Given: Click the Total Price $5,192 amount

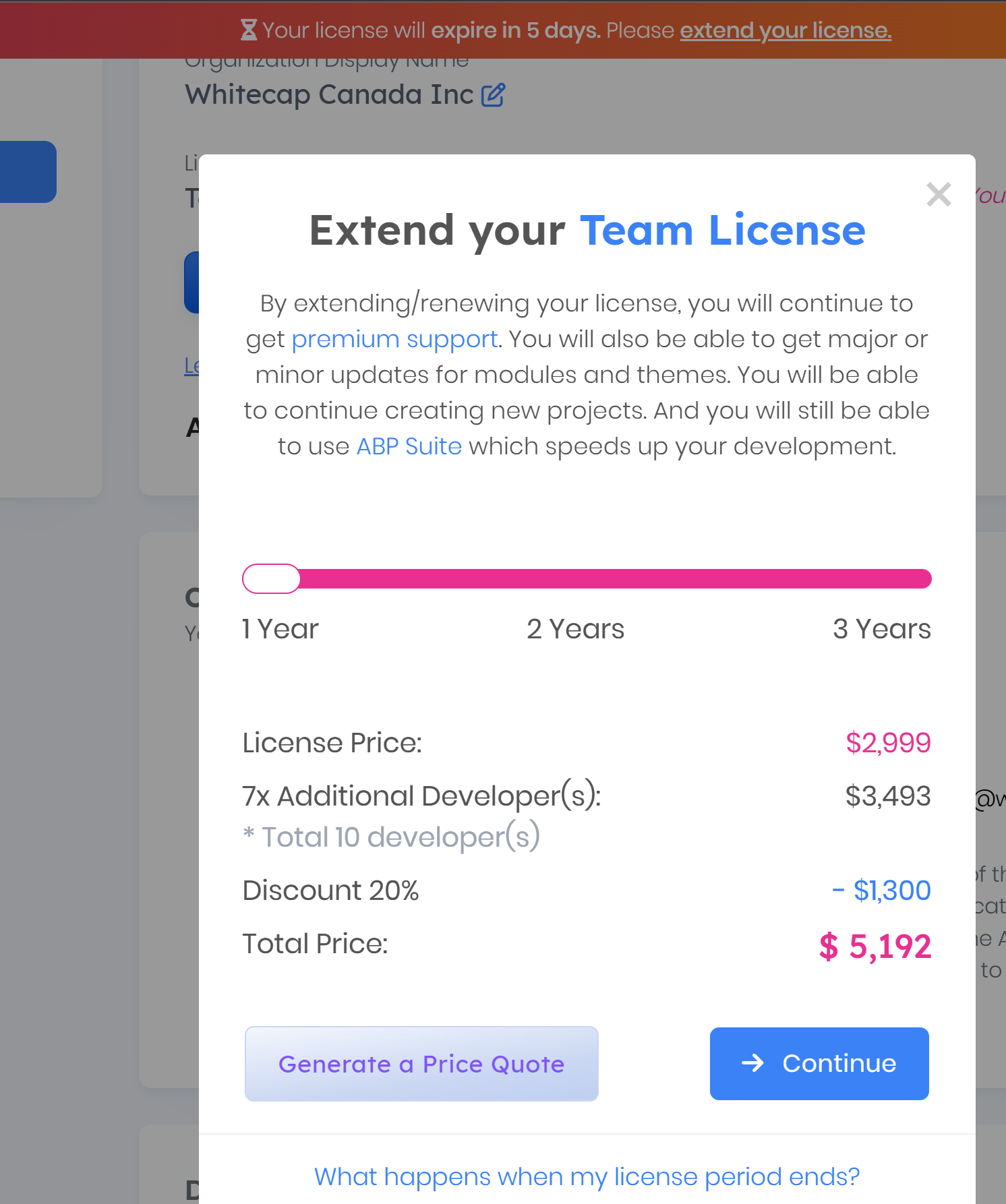Looking at the screenshot, I should pyautogui.click(x=875, y=946).
